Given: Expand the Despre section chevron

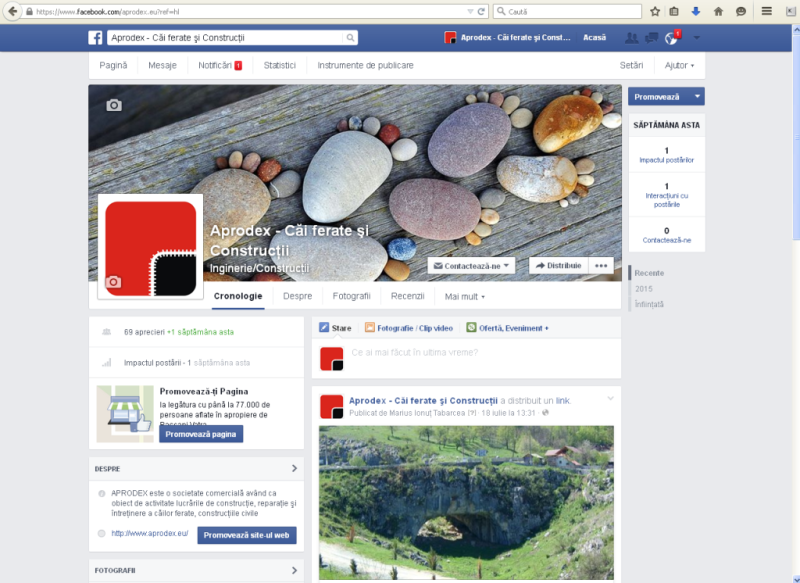Looking at the screenshot, I should pos(294,468).
